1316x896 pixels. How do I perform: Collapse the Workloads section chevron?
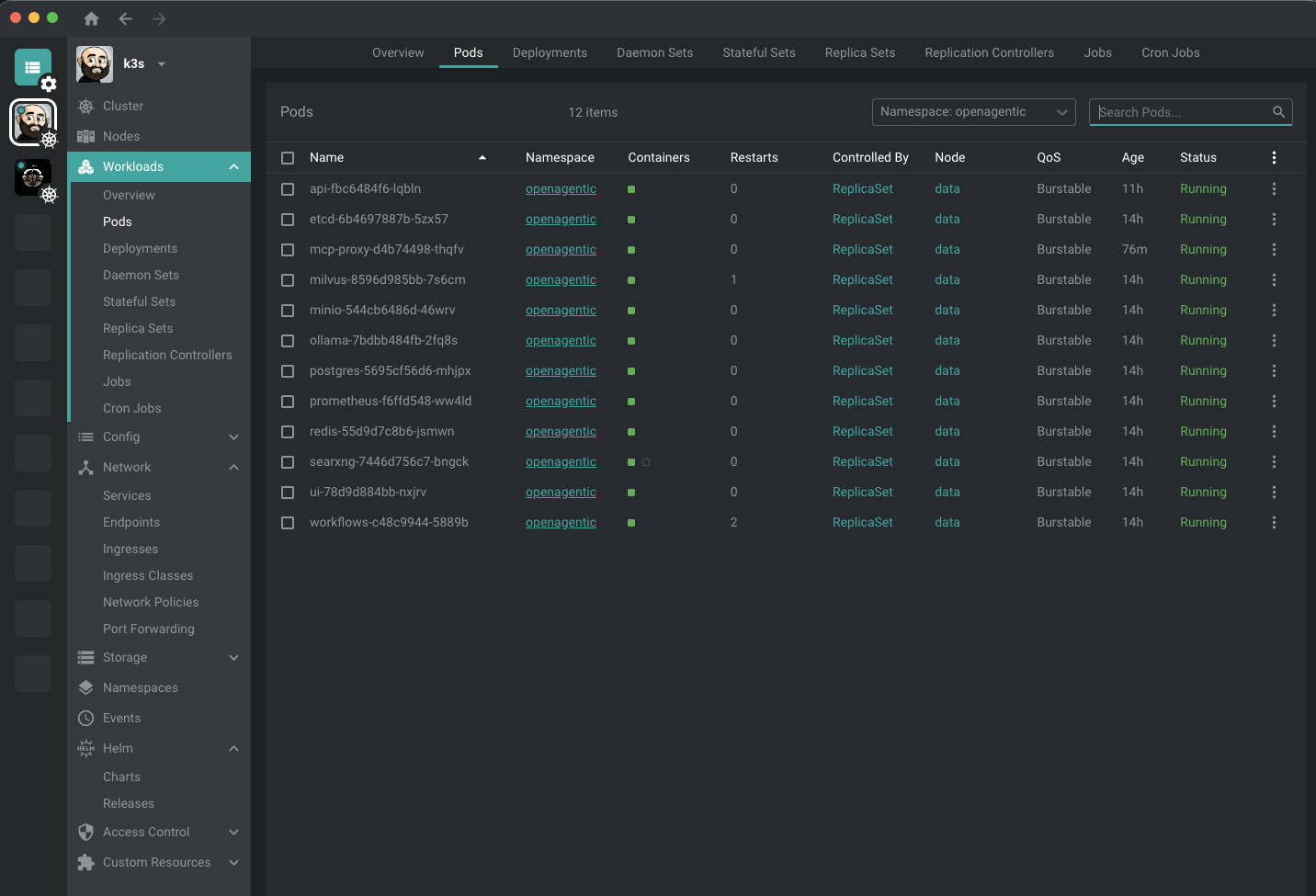click(x=233, y=166)
